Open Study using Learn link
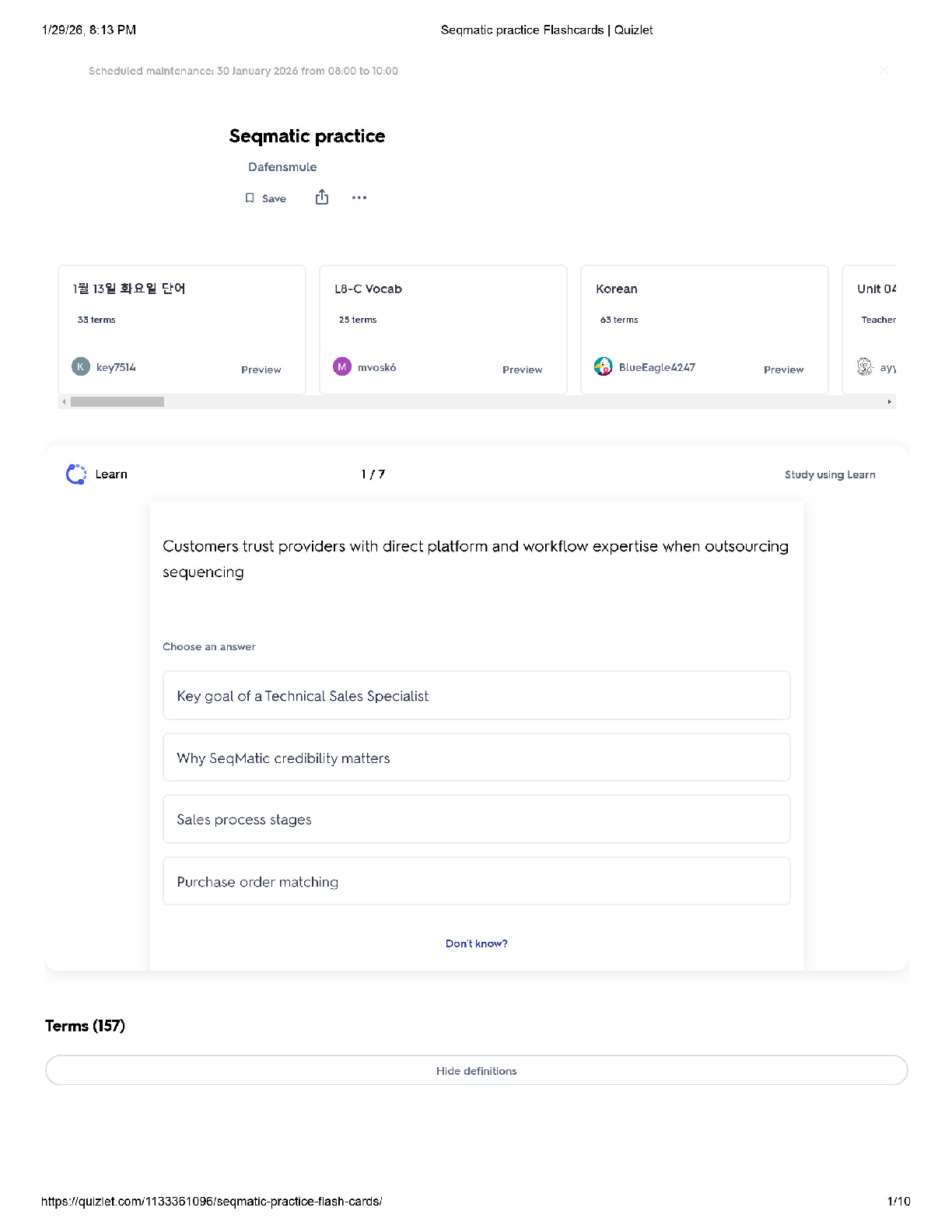Screen dimensions: 952x1232 click(x=829, y=475)
